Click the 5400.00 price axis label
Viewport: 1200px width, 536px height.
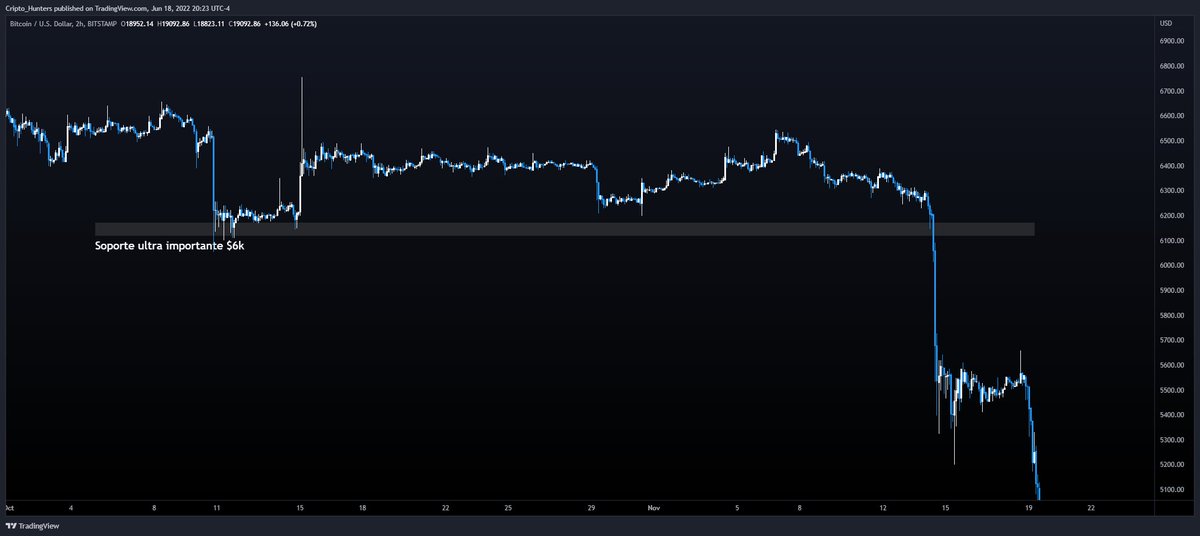click(x=1172, y=415)
